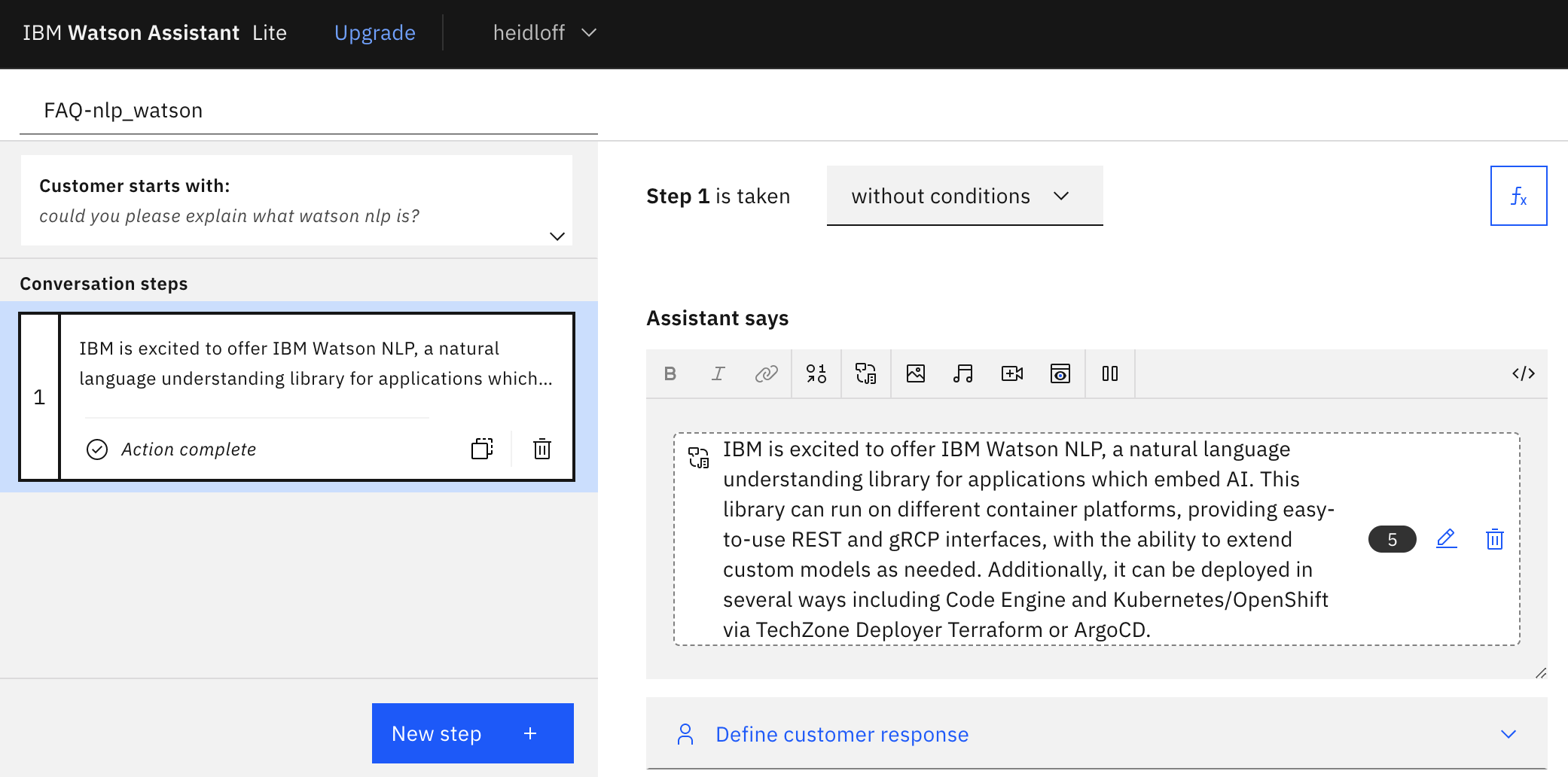The image size is (1568, 777).
Task: Insert an audio clip into the response
Action: click(963, 373)
